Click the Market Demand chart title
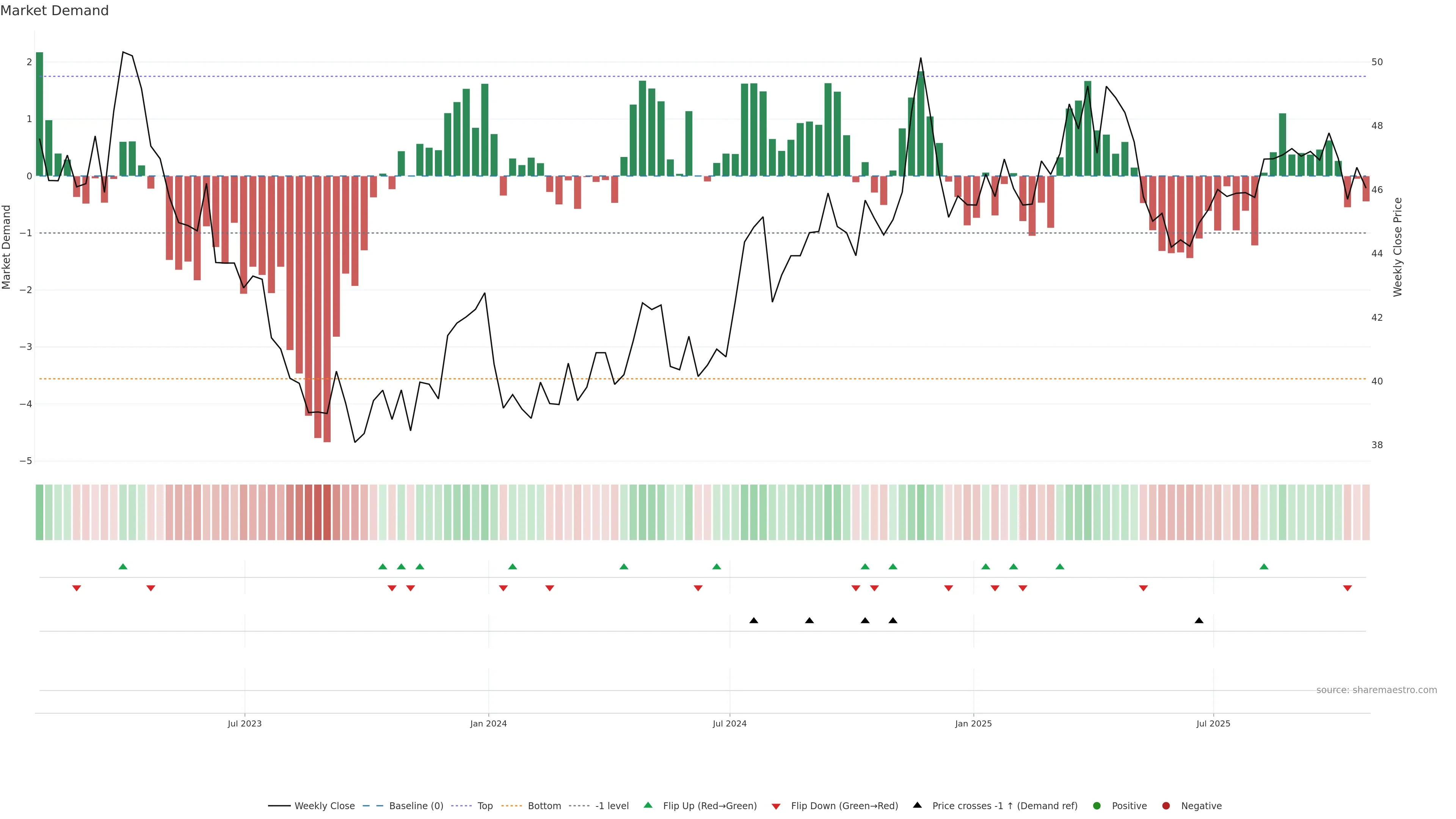The height and width of the screenshot is (819, 1456). pos(54,11)
